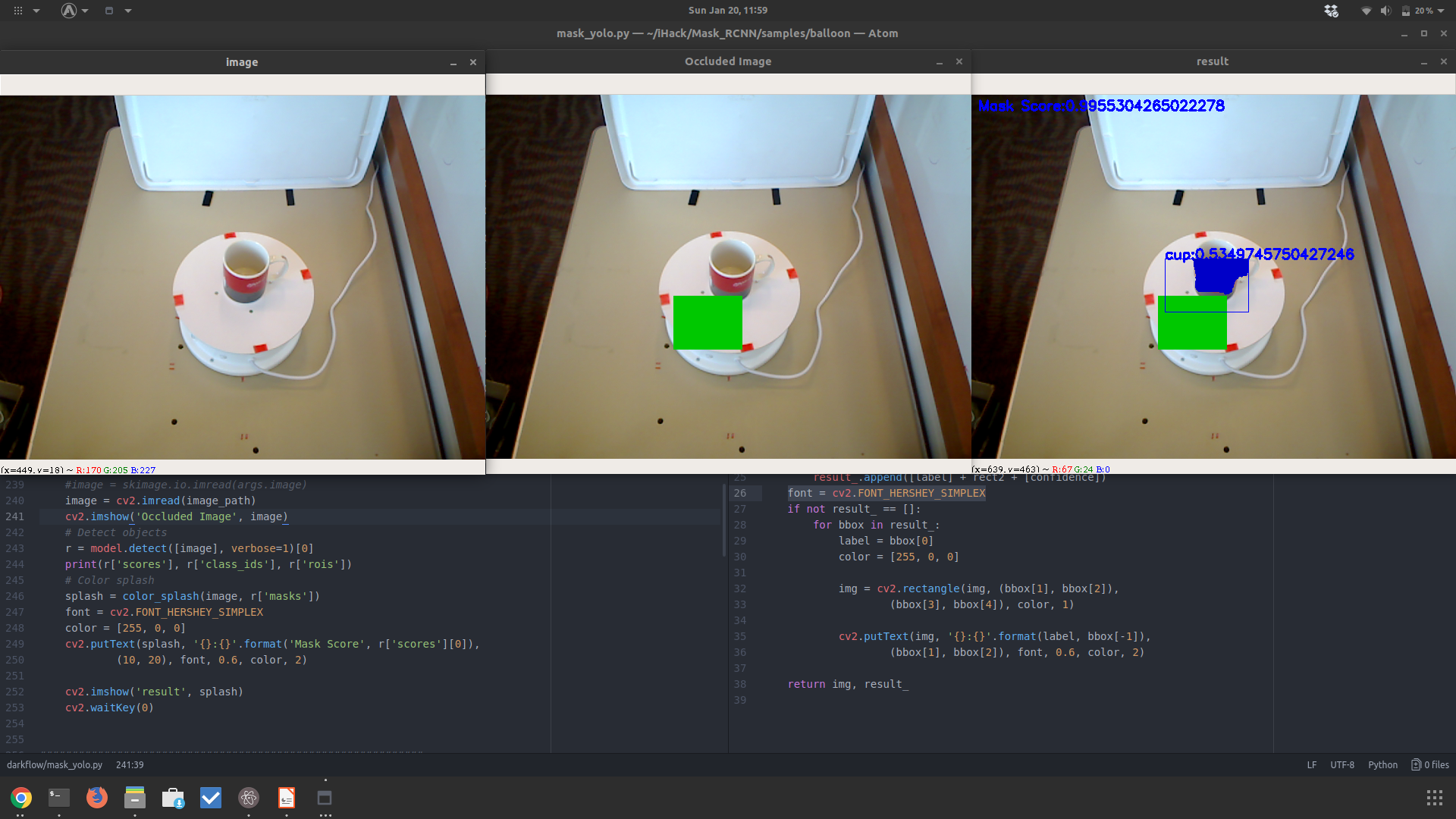
Task: Click the blue checkmark to-do app icon
Action: pos(211,798)
